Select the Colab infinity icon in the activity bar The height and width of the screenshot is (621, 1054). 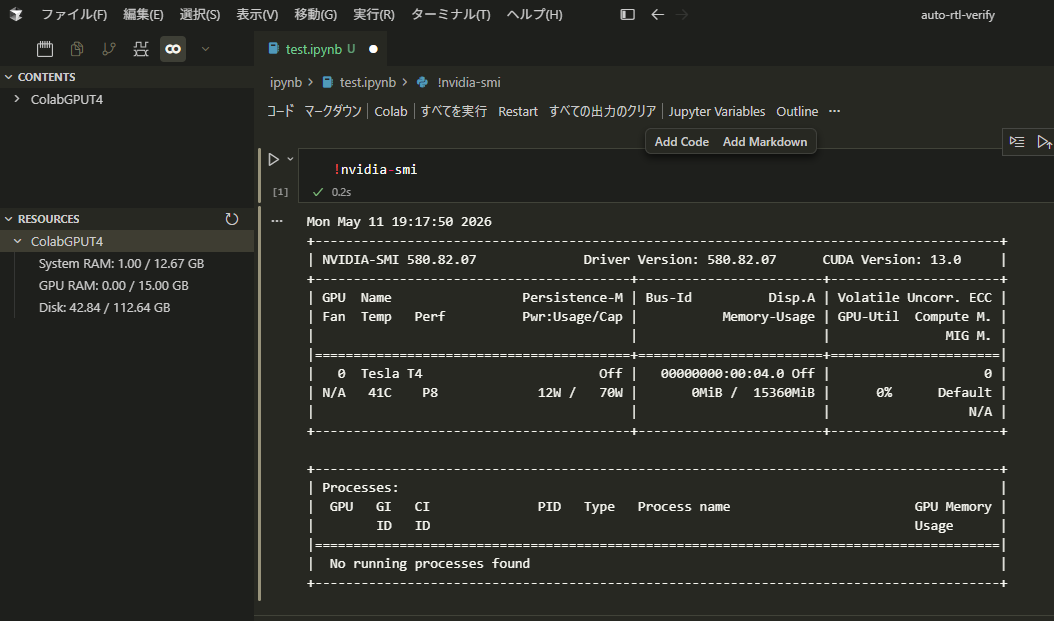coord(173,48)
